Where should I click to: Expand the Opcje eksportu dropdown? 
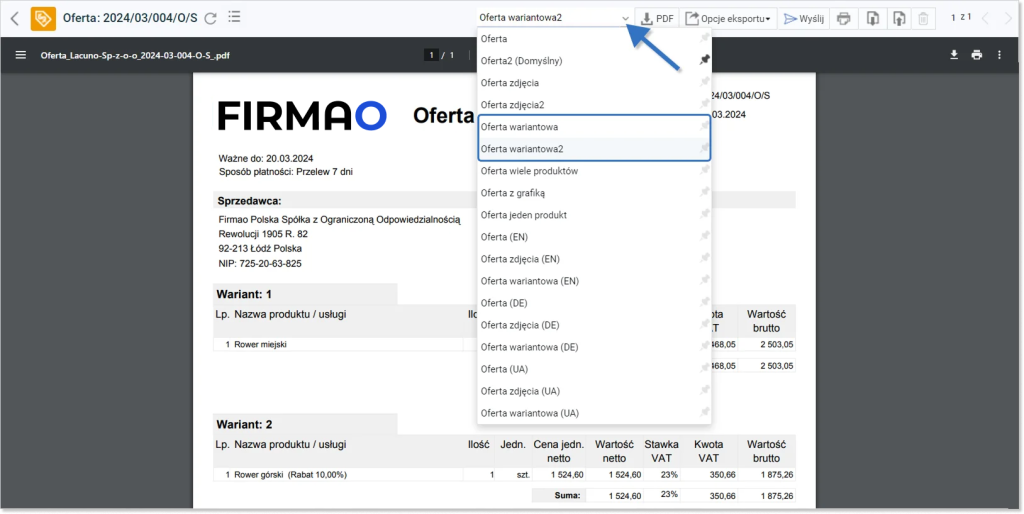click(x=726, y=18)
